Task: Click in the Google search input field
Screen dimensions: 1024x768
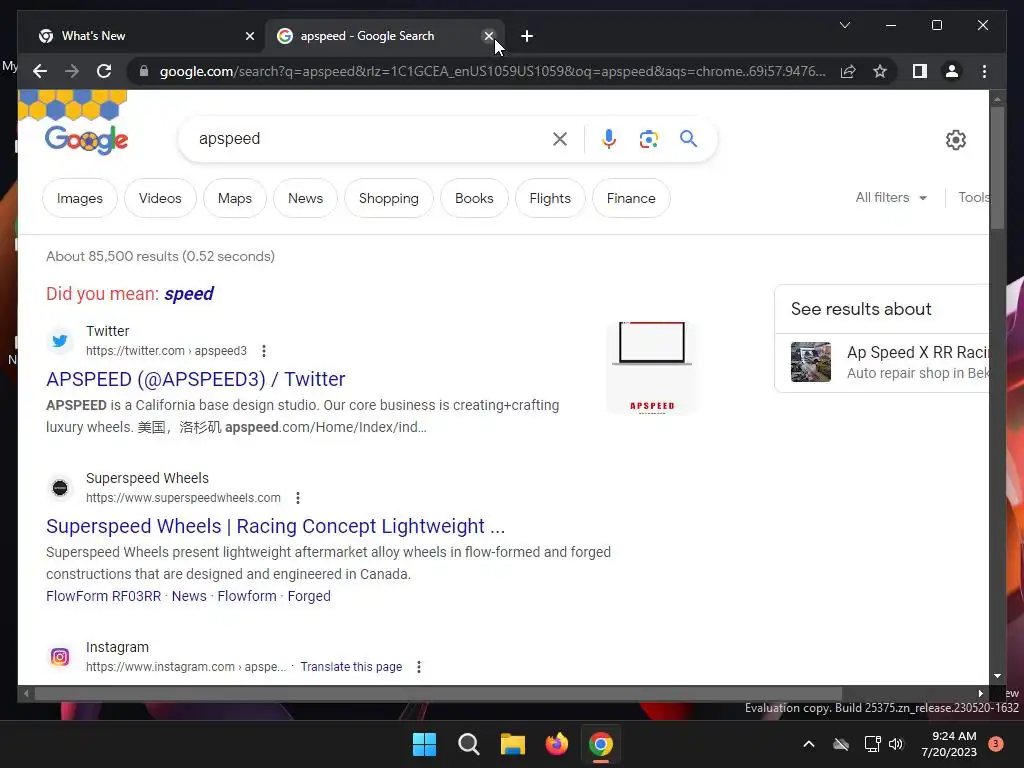Action: click(x=372, y=139)
